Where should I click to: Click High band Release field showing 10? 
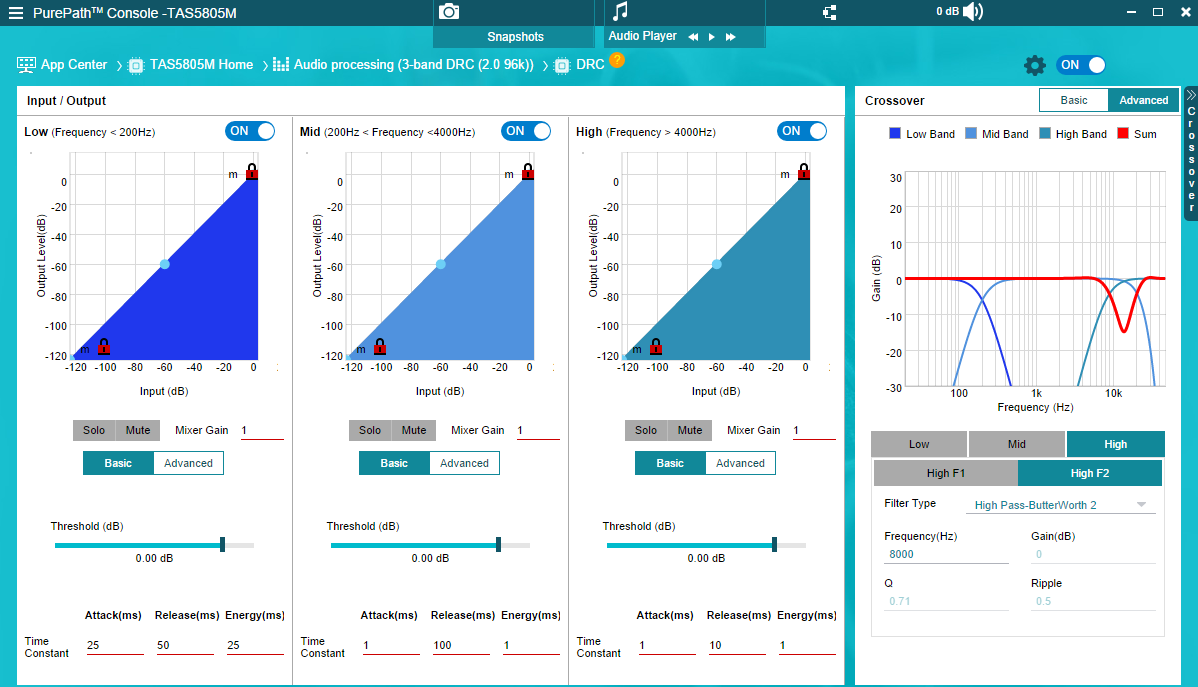737,645
